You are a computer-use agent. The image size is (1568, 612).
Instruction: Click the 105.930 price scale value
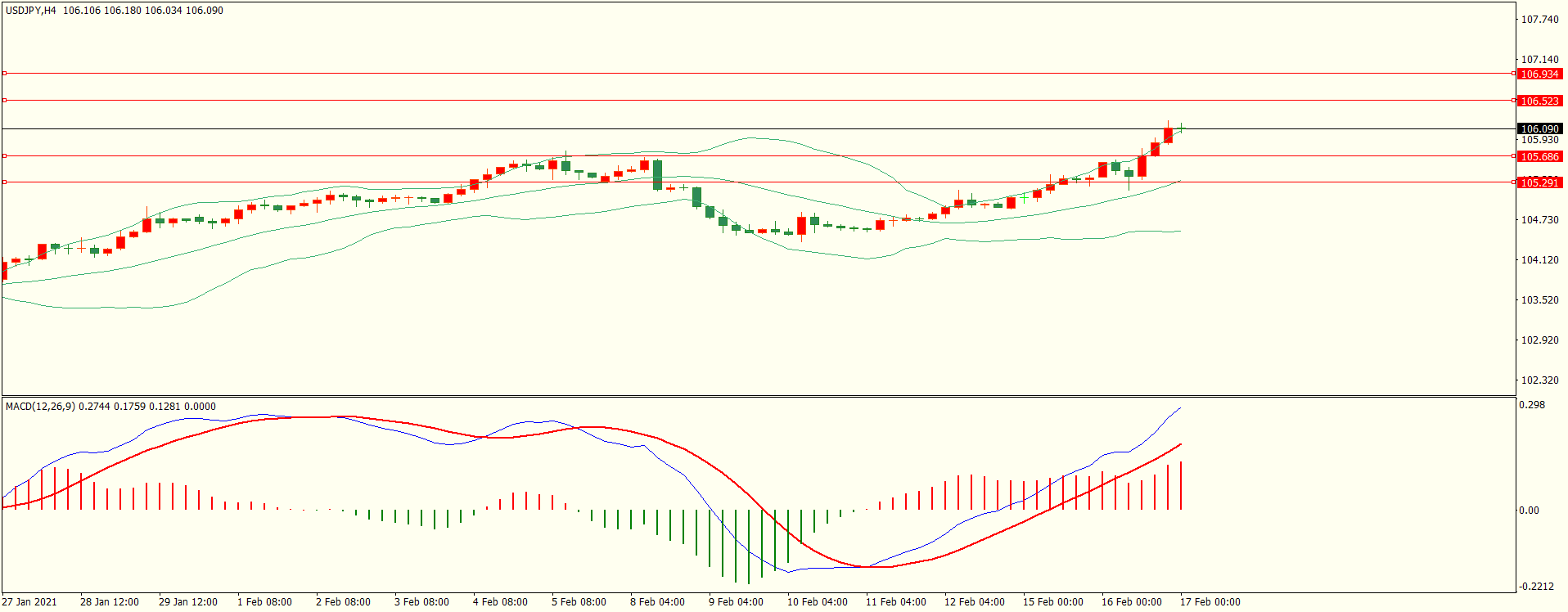pos(1539,140)
